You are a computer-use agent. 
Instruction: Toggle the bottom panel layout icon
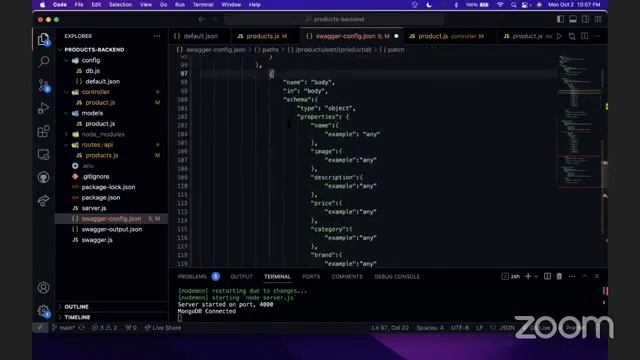(x=573, y=19)
